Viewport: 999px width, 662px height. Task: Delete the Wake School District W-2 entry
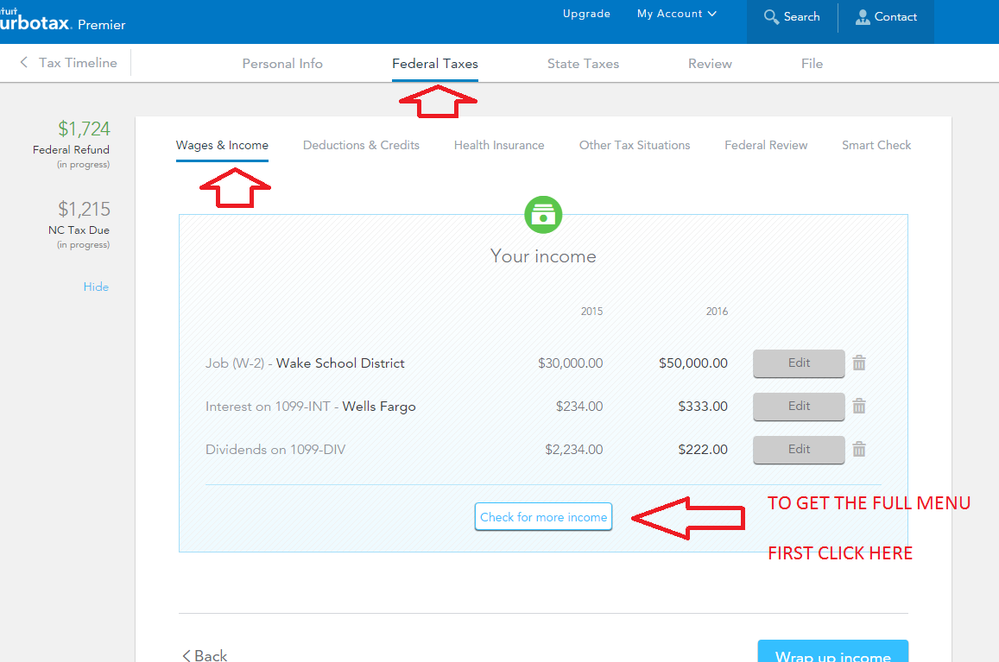pos(859,363)
